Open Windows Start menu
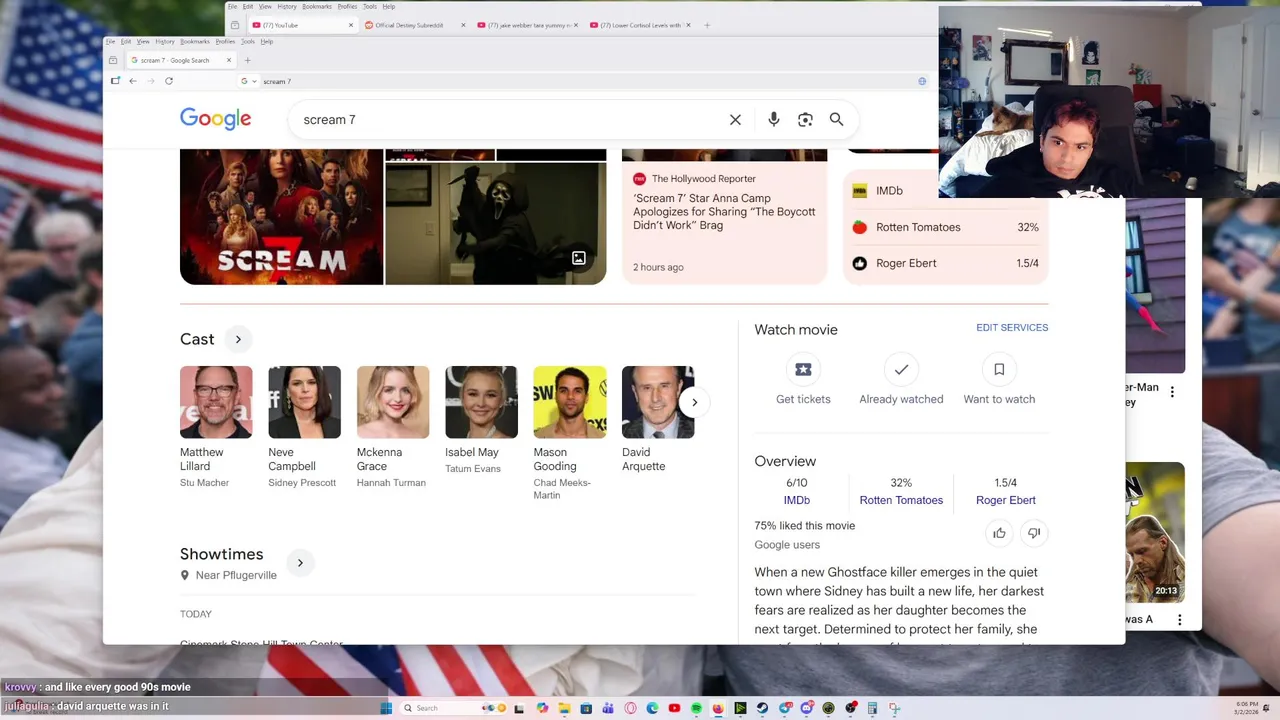 [386, 708]
